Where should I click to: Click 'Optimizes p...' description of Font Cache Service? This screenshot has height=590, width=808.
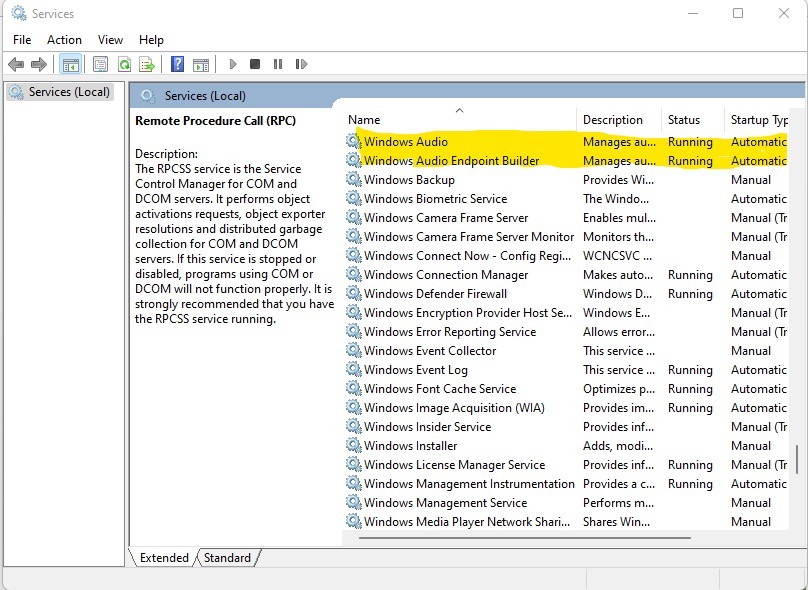point(619,389)
